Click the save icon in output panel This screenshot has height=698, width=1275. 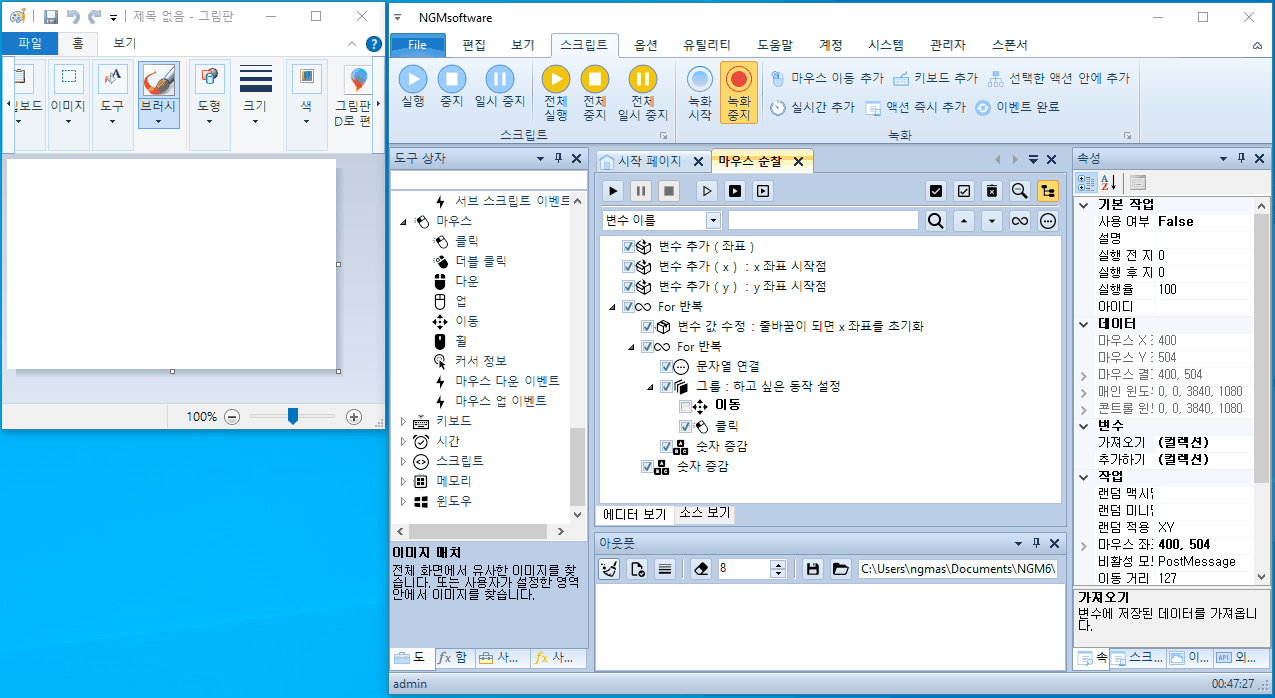tap(813, 568)
